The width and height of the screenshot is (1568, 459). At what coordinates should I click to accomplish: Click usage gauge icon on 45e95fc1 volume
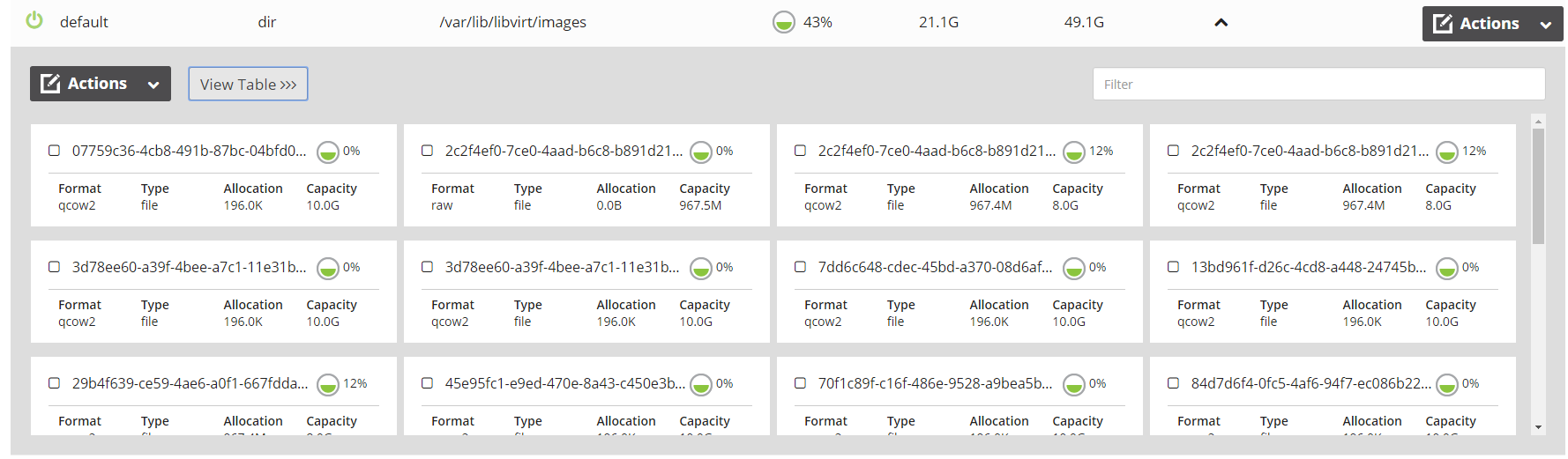[x=700, y=385]
